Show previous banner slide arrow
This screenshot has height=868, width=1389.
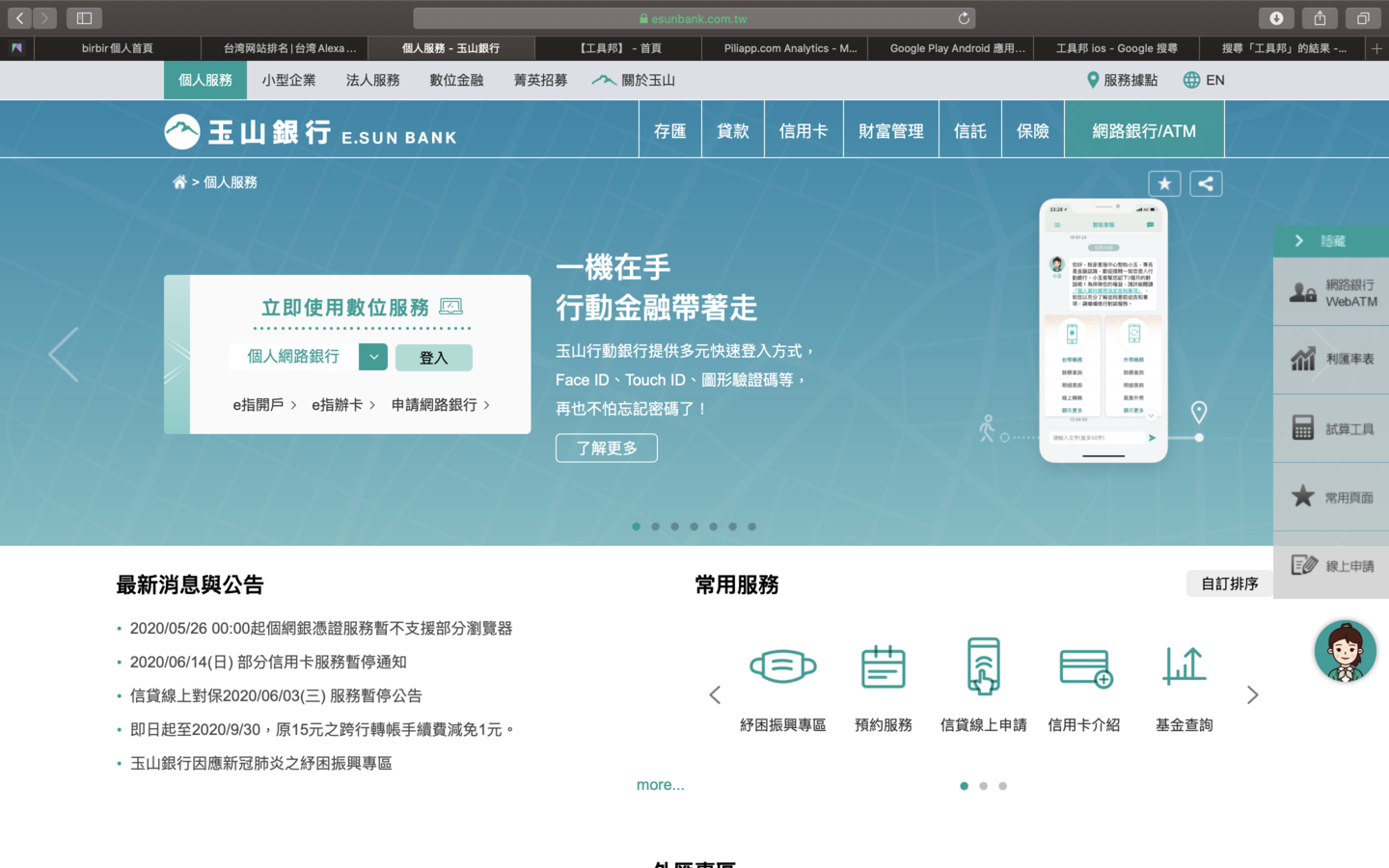[64, 355]
